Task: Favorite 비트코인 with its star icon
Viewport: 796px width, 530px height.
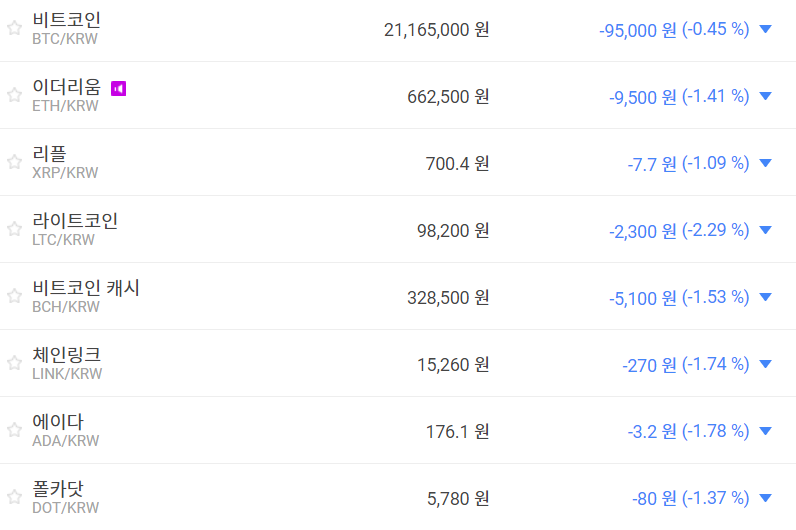Action: pos(14,28)
